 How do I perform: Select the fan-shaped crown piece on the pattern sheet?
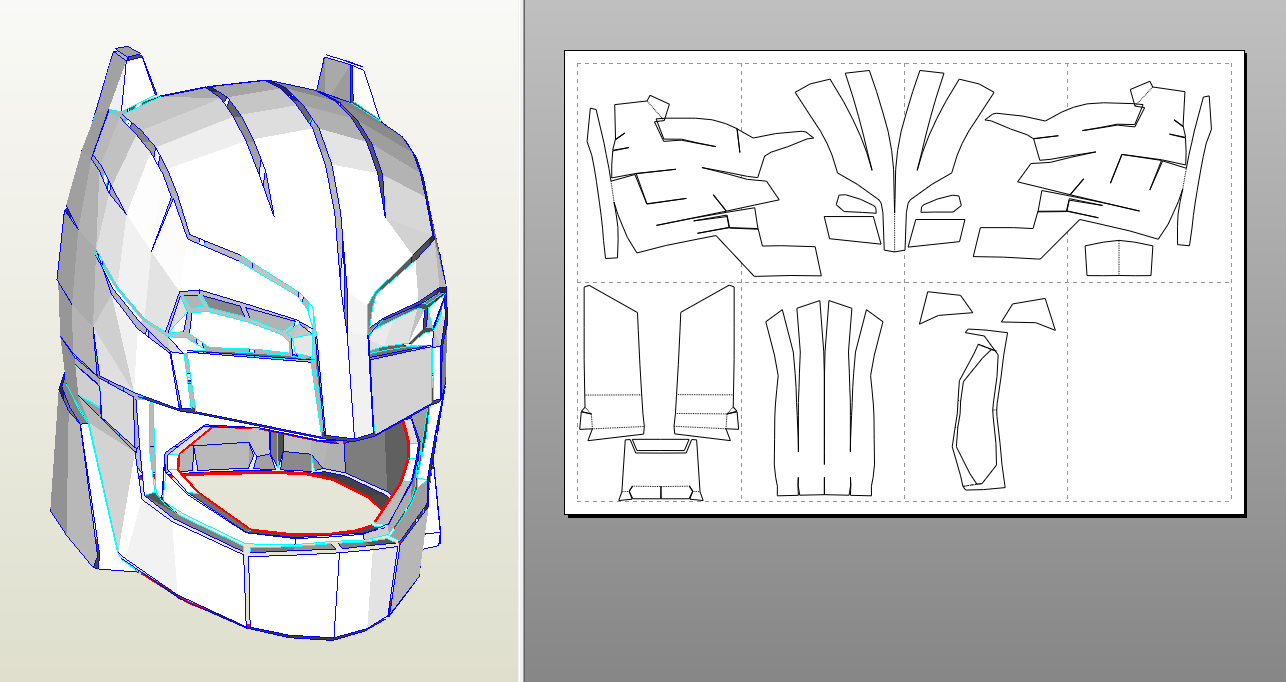tap(894, 159)
